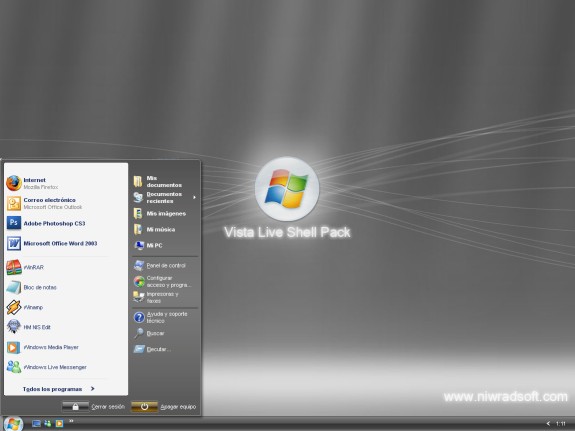Click "Bloc de notas" label
The width and height of the screenshot is (575, 431).
coord(40,287)
